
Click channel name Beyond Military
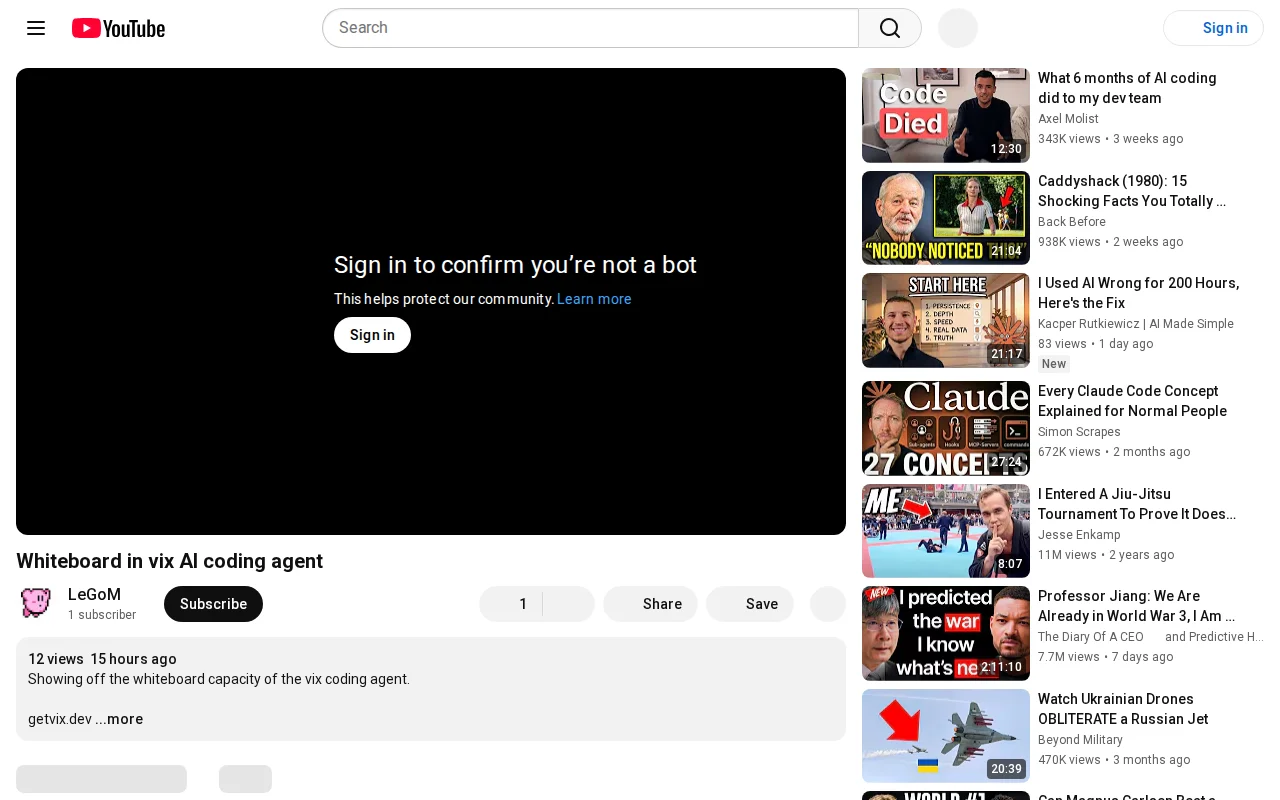(1080, 740)
